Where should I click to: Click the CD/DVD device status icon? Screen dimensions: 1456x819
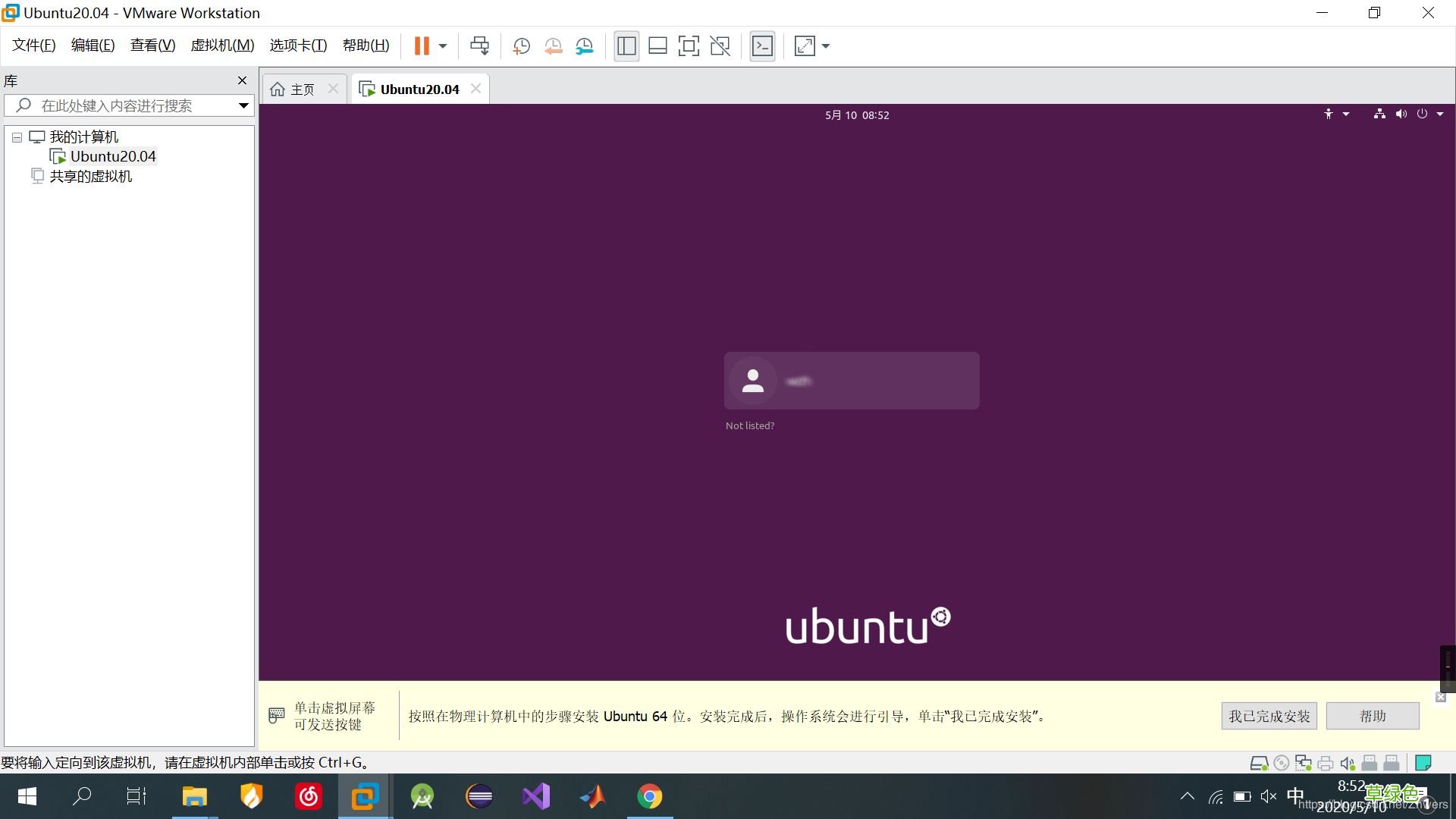pos(1282,763)
